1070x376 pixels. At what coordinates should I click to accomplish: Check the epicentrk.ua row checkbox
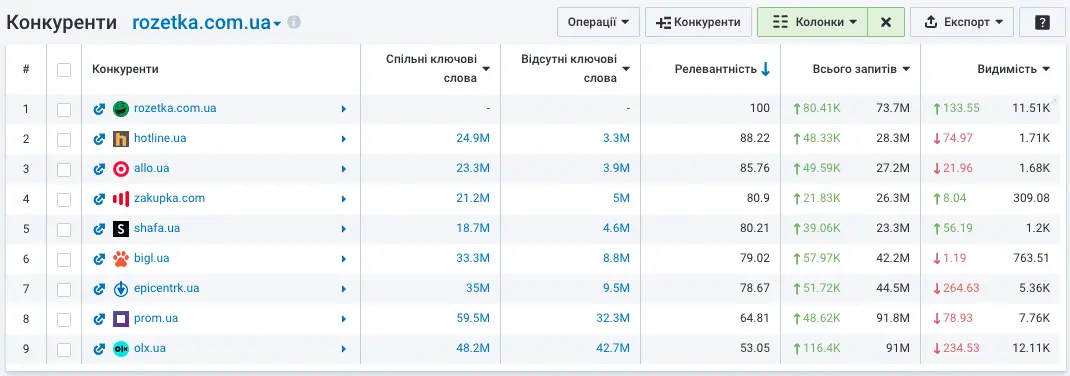pyautogui.click(x=64, y=289)
